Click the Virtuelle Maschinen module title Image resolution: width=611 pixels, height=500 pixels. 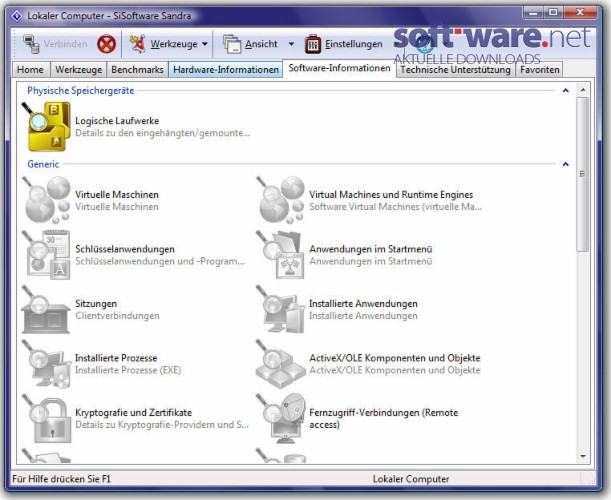point(117,194)
